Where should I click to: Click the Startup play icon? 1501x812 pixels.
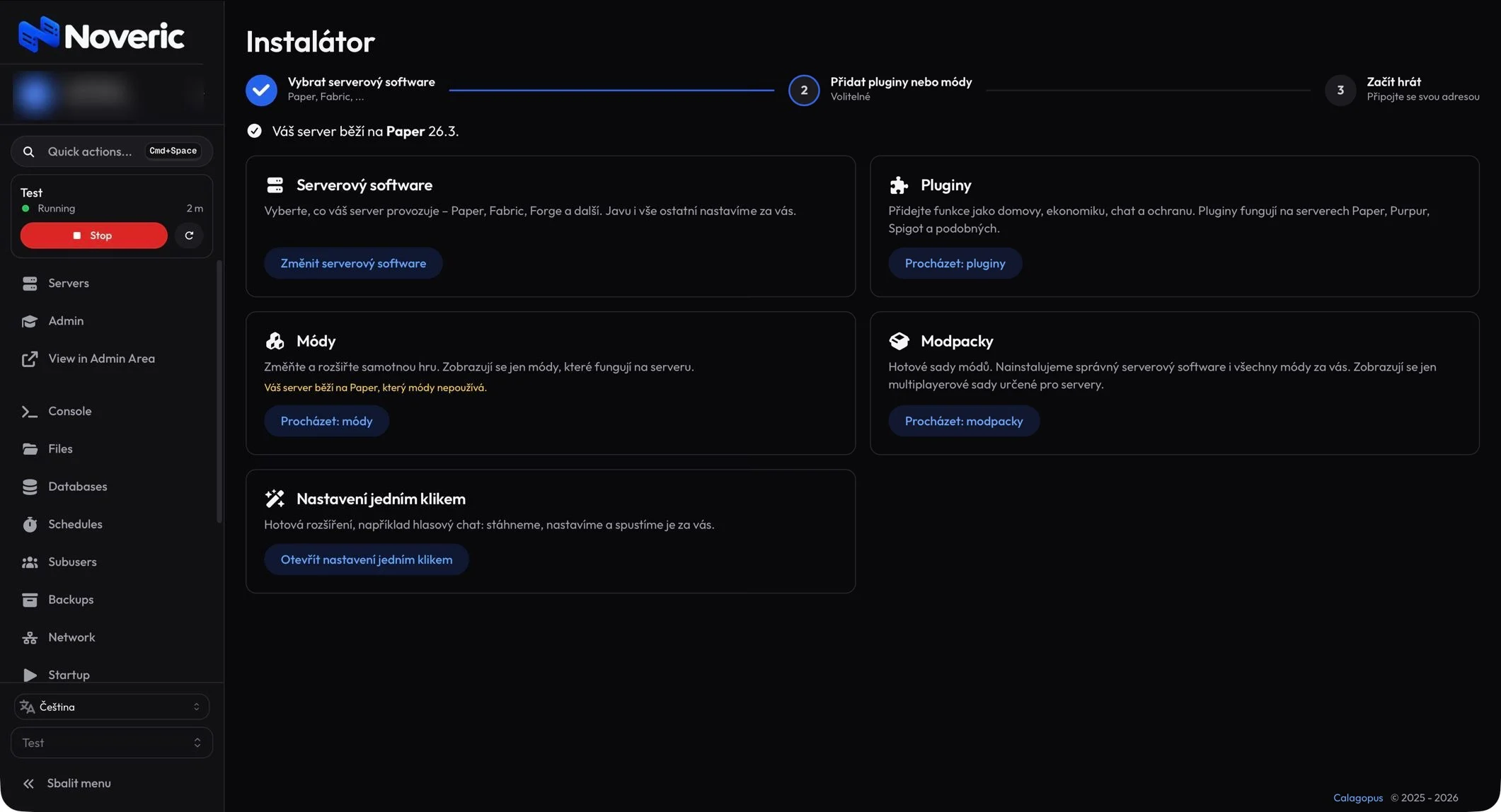pos(30,675)
